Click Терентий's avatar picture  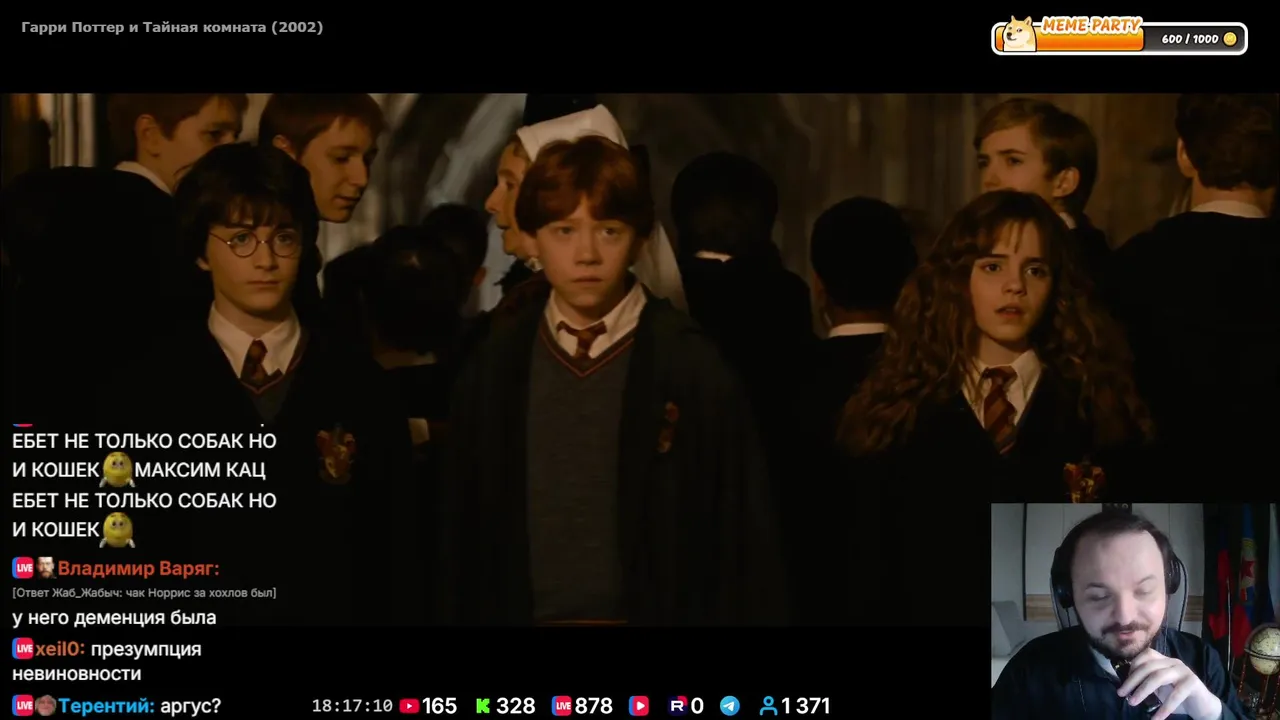pyautogui.click(x=46, y=706)
